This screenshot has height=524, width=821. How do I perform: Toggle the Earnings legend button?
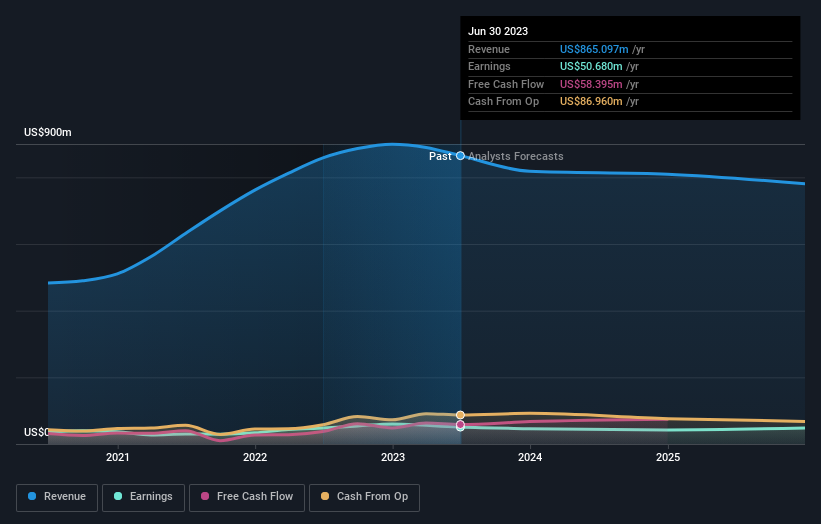click(143, 497)
